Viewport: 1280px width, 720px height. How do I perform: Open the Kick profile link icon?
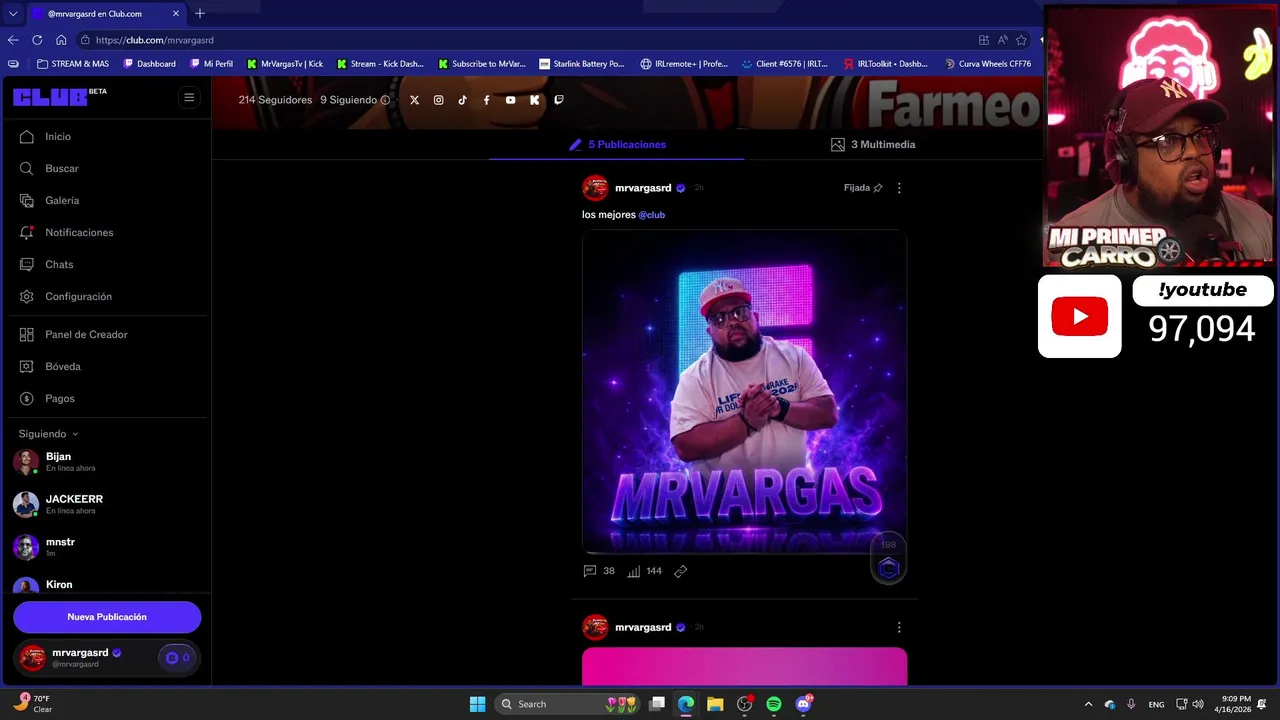tap(534, 100)
